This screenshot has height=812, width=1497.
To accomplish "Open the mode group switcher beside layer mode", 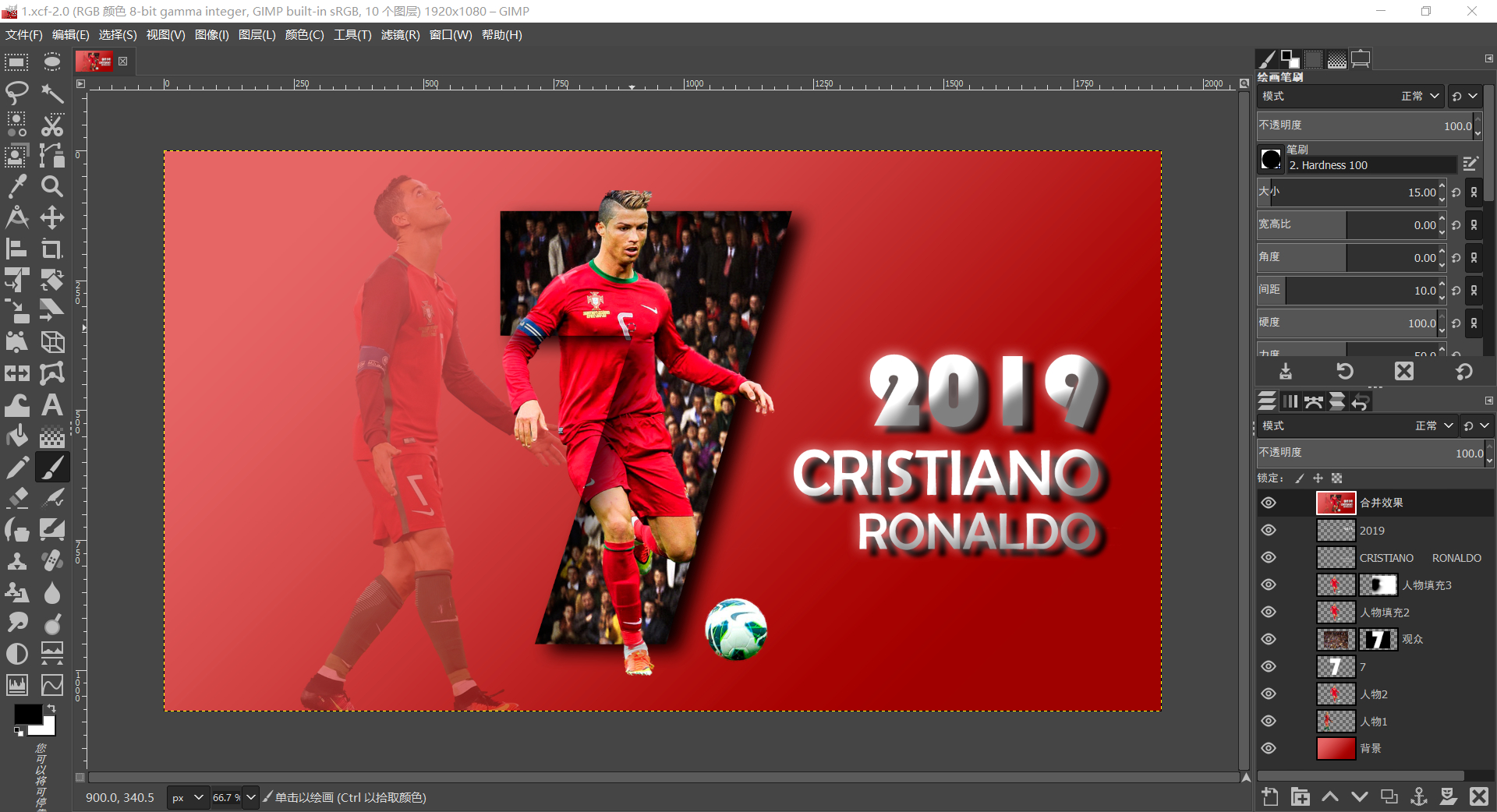I will click(1477, 425).
